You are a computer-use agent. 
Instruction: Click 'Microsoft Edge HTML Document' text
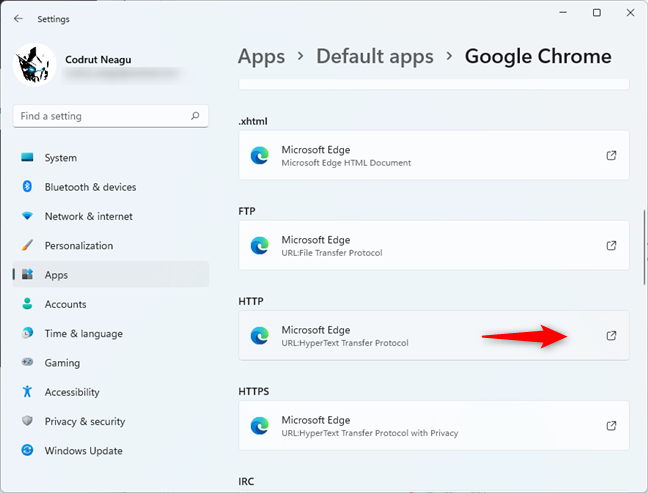pos(346,163)
